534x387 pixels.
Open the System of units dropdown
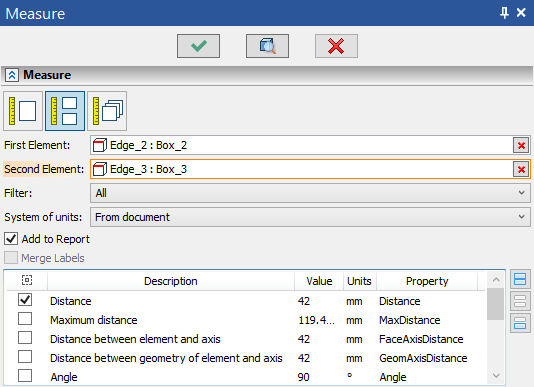pyautogui.click(x=310, y=217)
